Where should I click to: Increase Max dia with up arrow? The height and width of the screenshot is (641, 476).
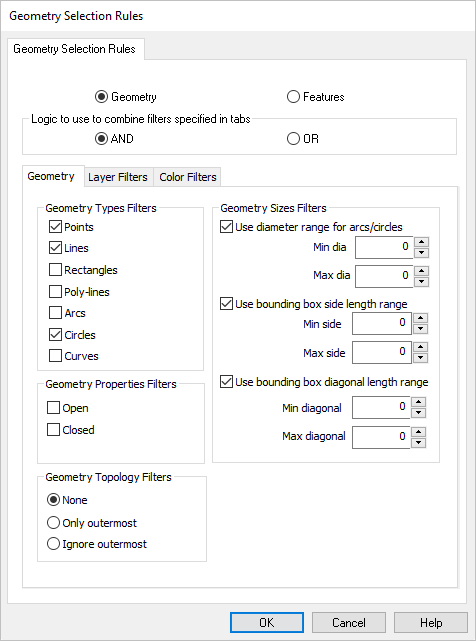(421, 271)
